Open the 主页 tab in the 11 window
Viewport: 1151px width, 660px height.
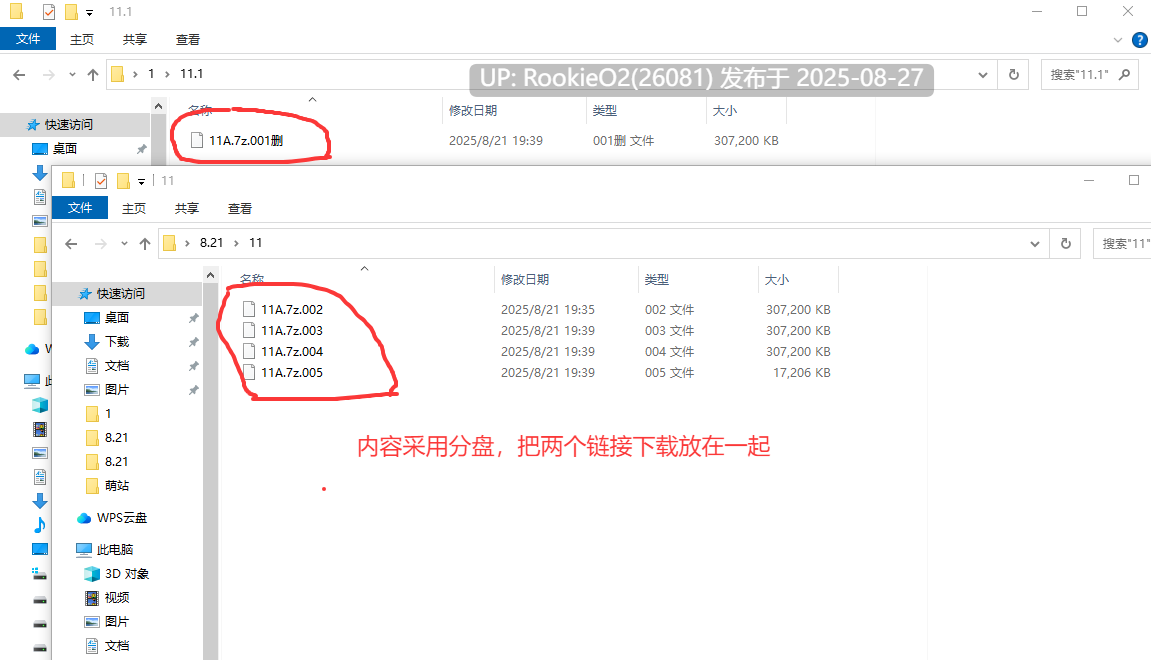click(134, 208)
